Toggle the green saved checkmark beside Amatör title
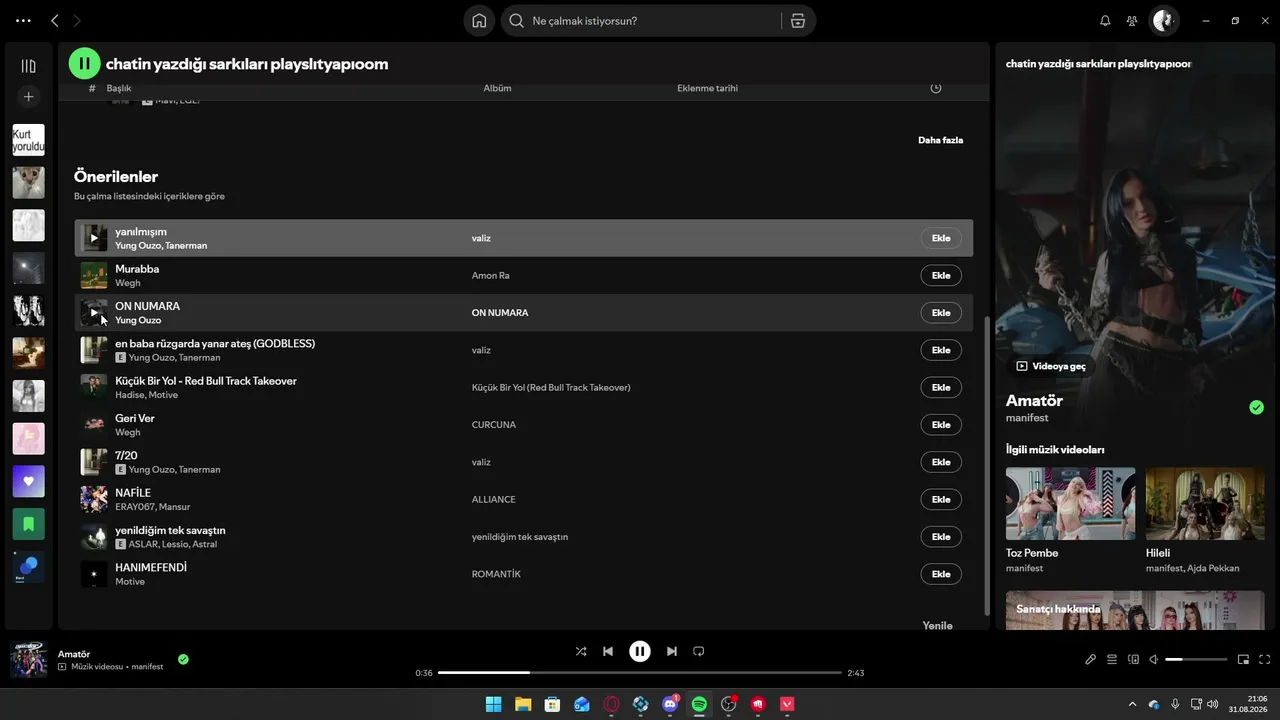1280x720 pixels. (x=1257, y=407)
